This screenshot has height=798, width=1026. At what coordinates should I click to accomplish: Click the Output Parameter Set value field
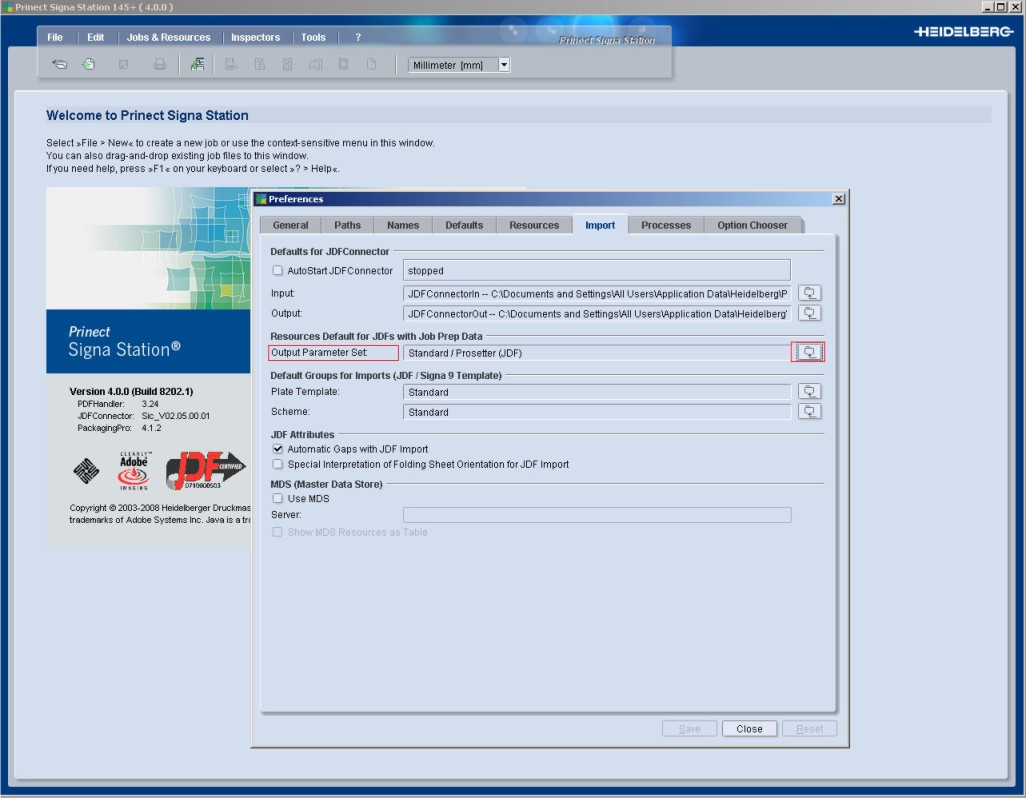point(597,353)
